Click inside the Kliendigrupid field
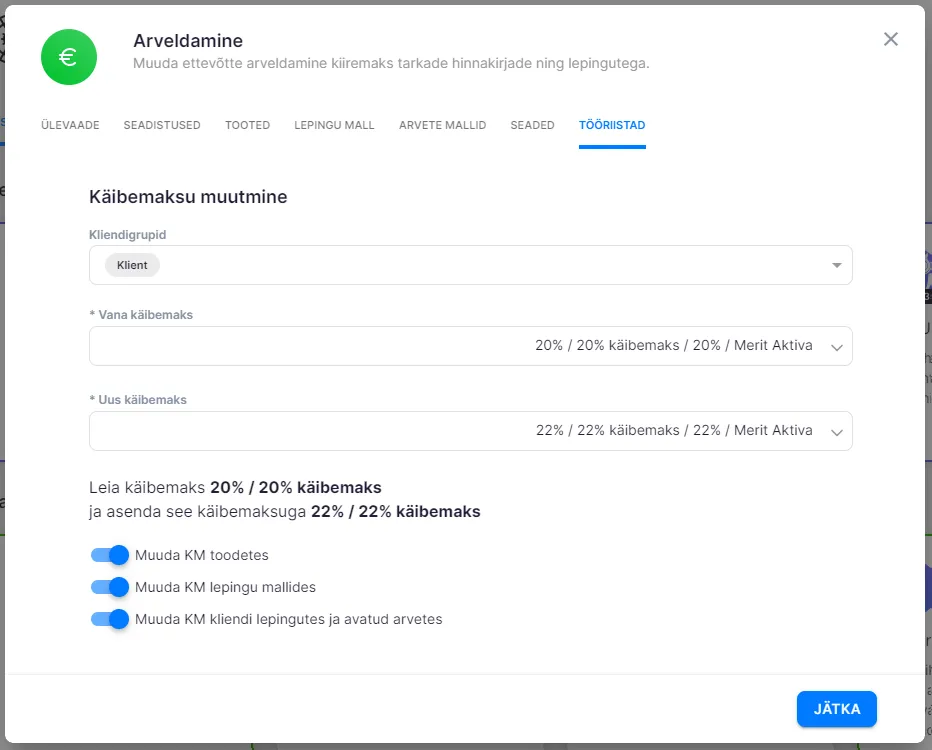This screenshot has width=932, height=750. point(480,266)
